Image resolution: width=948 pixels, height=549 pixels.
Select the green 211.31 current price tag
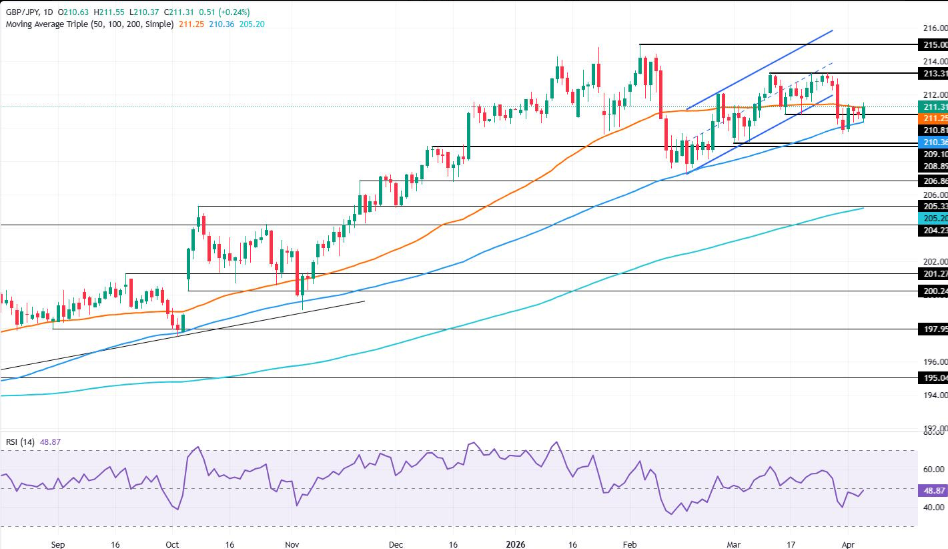click(x=934, y=107)
